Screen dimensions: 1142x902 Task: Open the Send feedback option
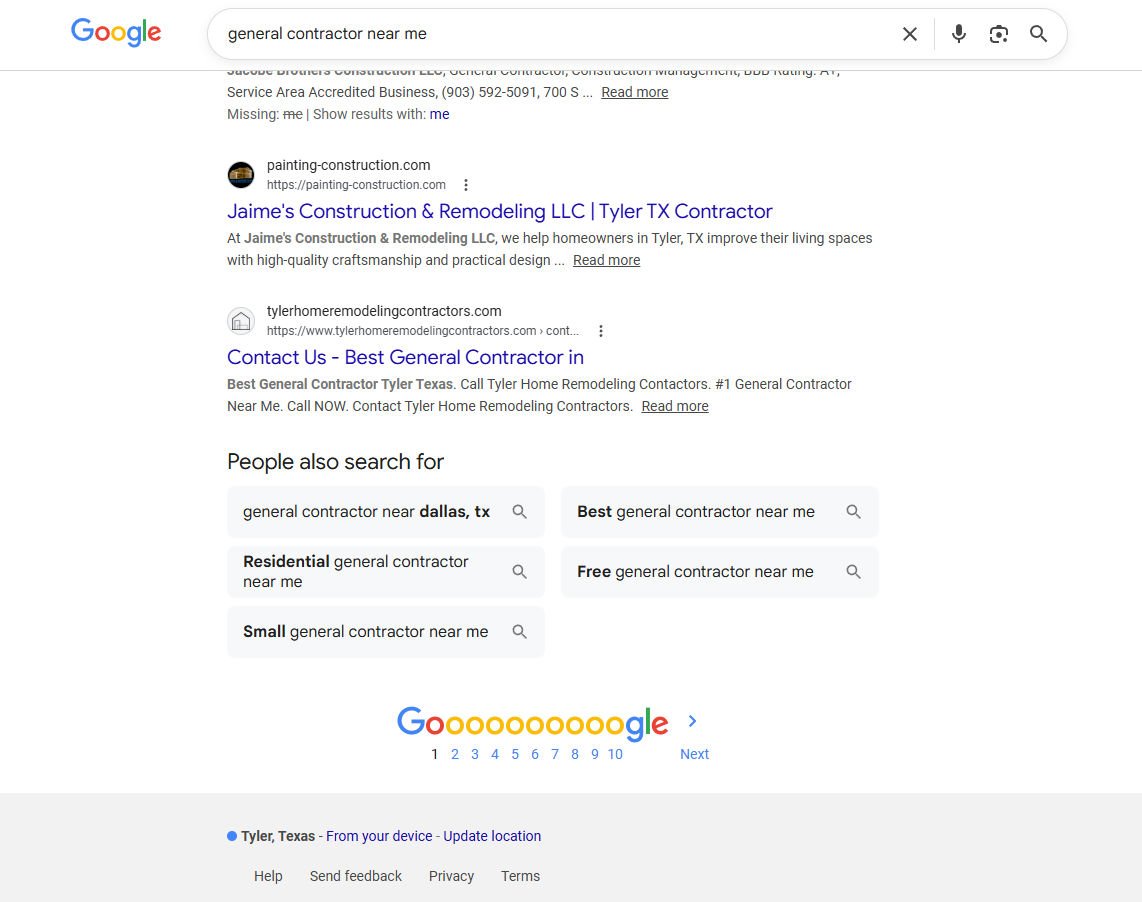point(355,876)
